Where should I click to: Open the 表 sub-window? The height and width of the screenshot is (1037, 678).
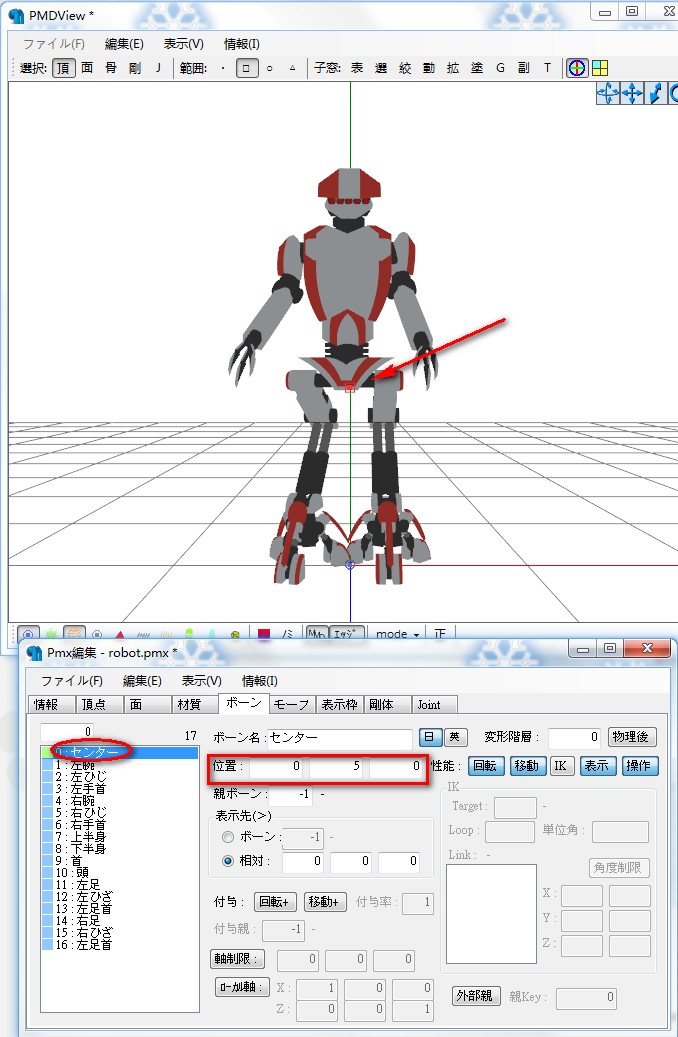[x=357, y=68]
